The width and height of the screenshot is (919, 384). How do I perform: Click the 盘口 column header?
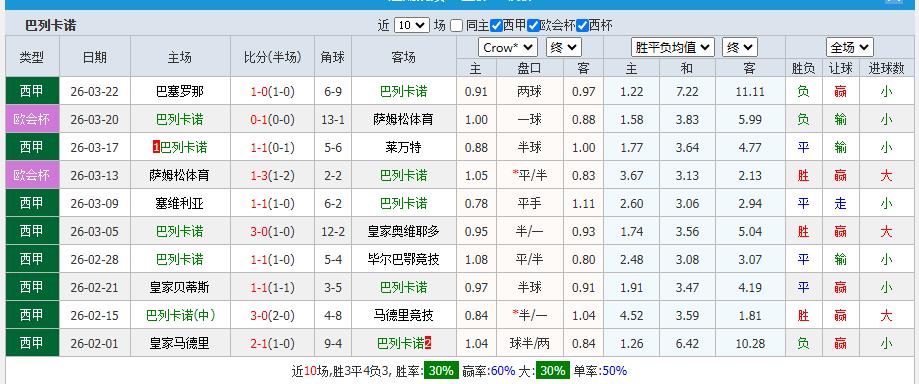click(530, 69)
